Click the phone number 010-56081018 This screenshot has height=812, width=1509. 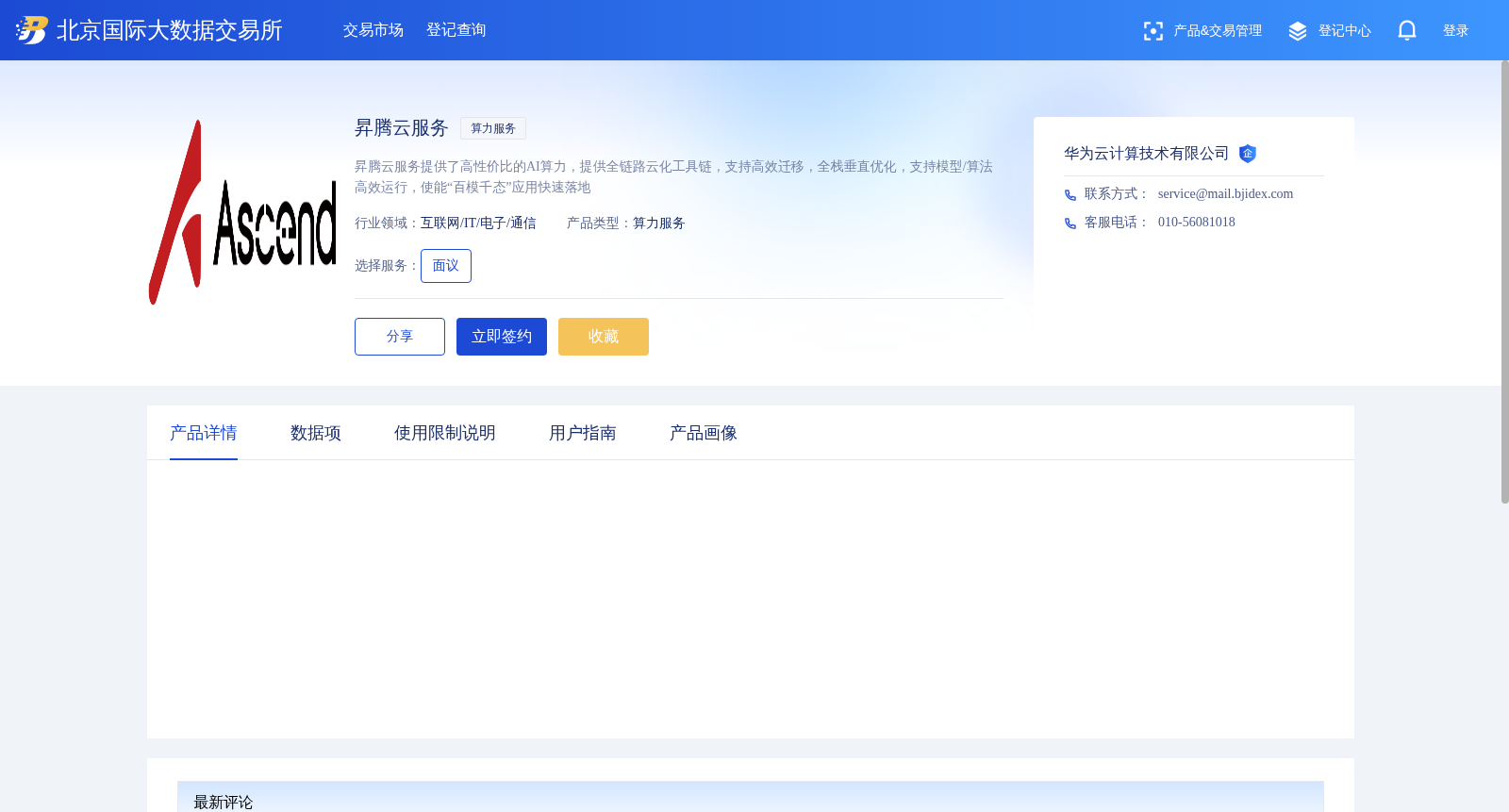[1197, 223]
